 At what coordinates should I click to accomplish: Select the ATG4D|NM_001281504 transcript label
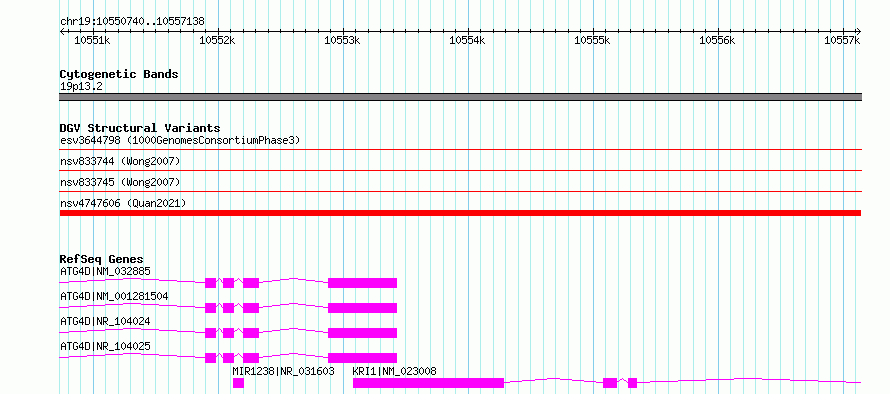click(x=114, y=296)
